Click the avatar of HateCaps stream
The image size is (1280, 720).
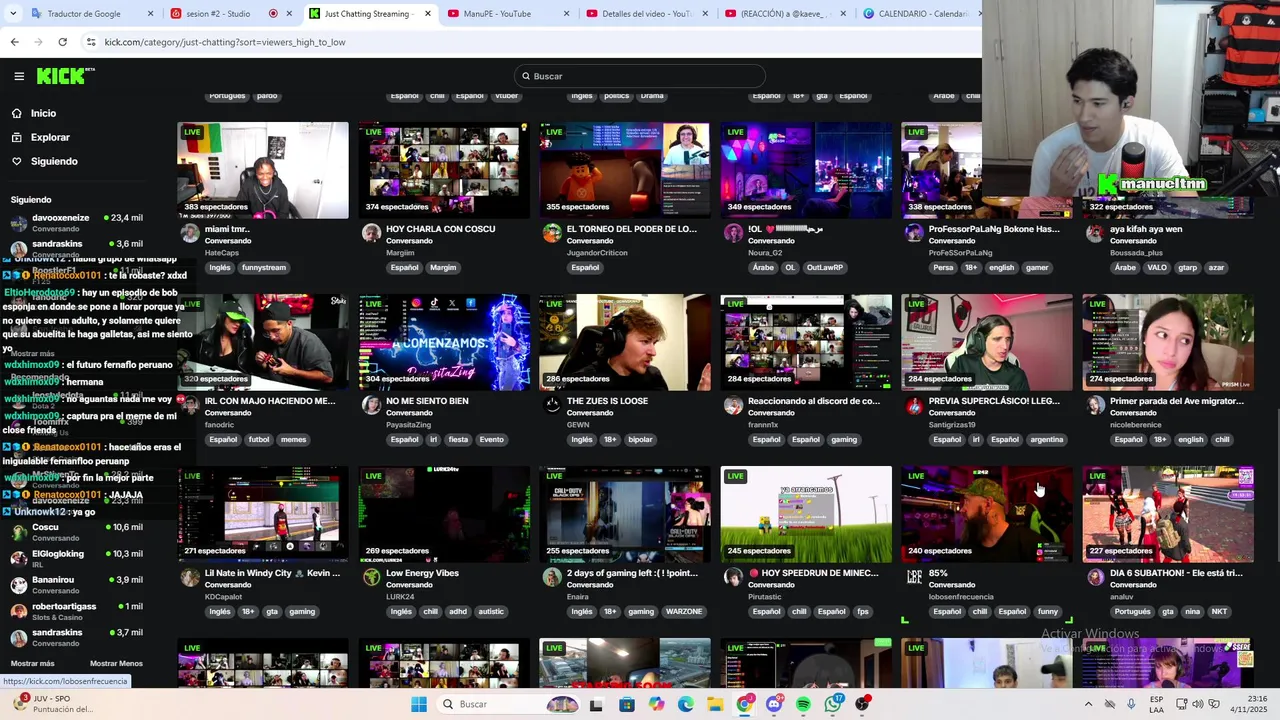coord(190,233)
